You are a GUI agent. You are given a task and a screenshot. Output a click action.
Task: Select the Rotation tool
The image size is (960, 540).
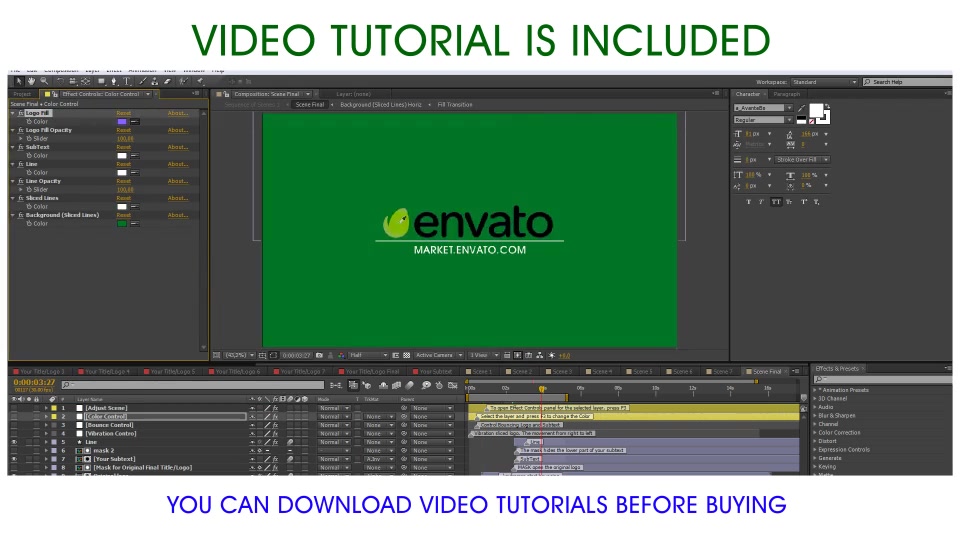coord(60,81)
